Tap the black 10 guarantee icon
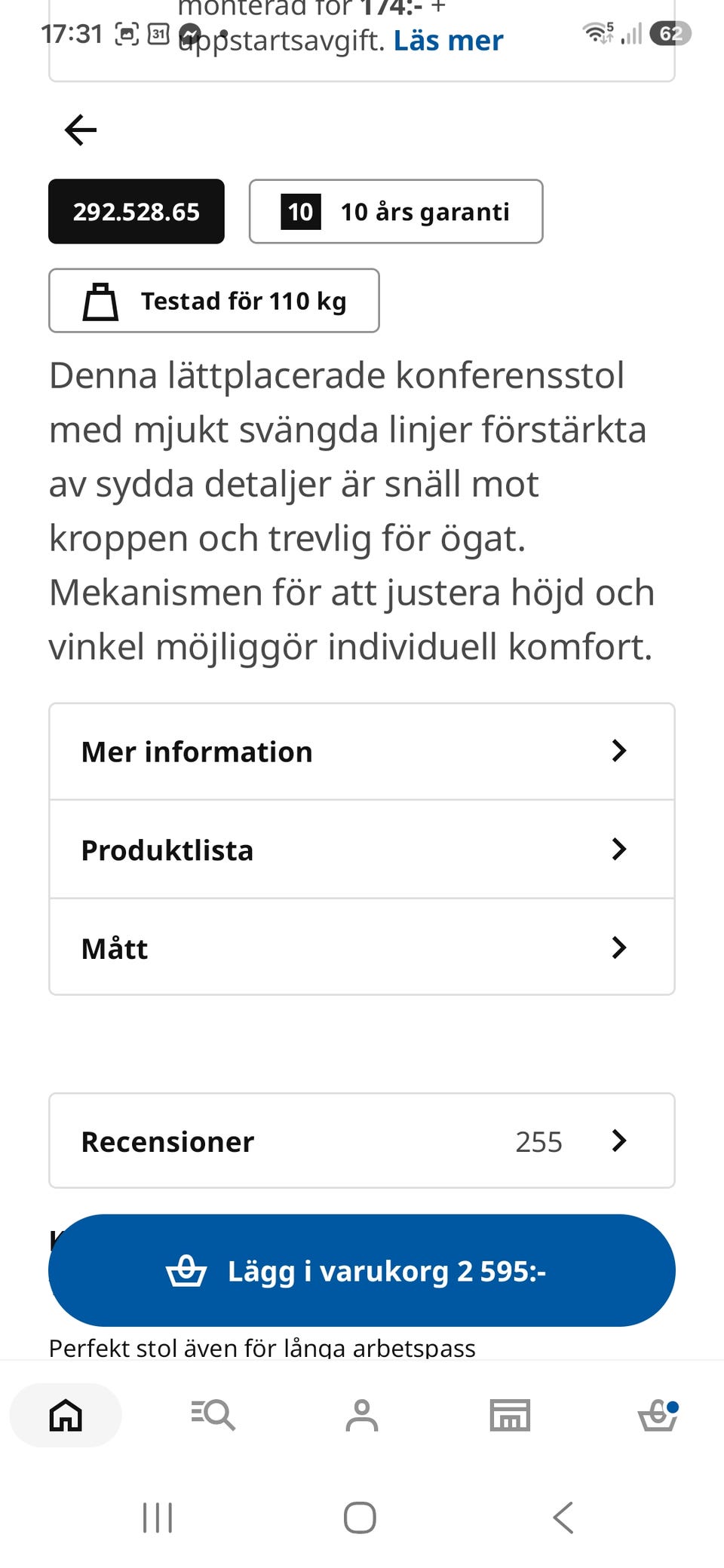724x1568 pixels. click(x=301, y=212)
